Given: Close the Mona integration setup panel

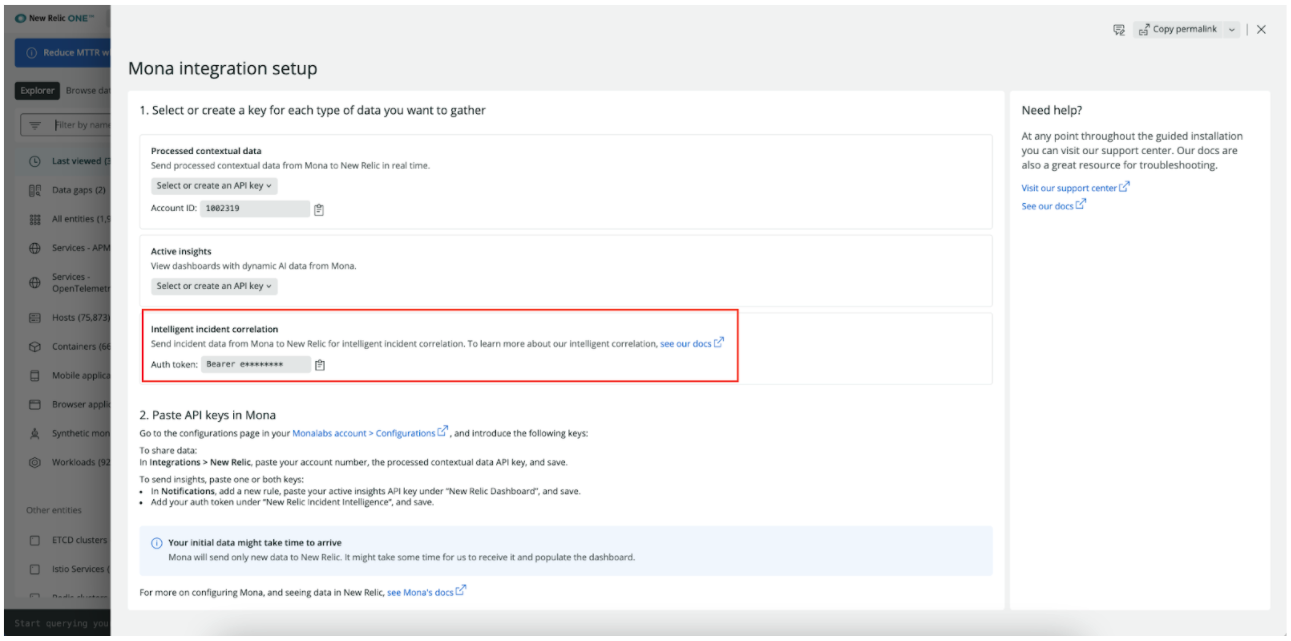Looking at the screenshot, I should (x=1261, y=30).
